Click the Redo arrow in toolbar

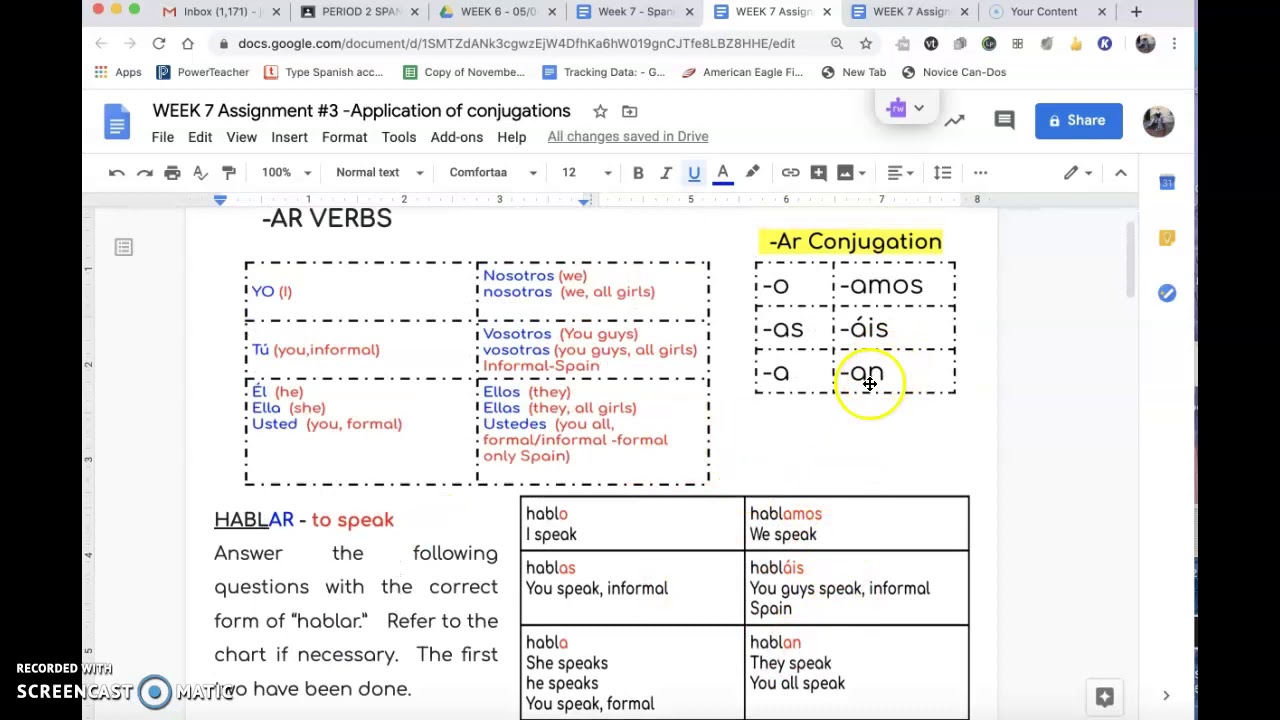pyautogui.click(x=144, y=173)
